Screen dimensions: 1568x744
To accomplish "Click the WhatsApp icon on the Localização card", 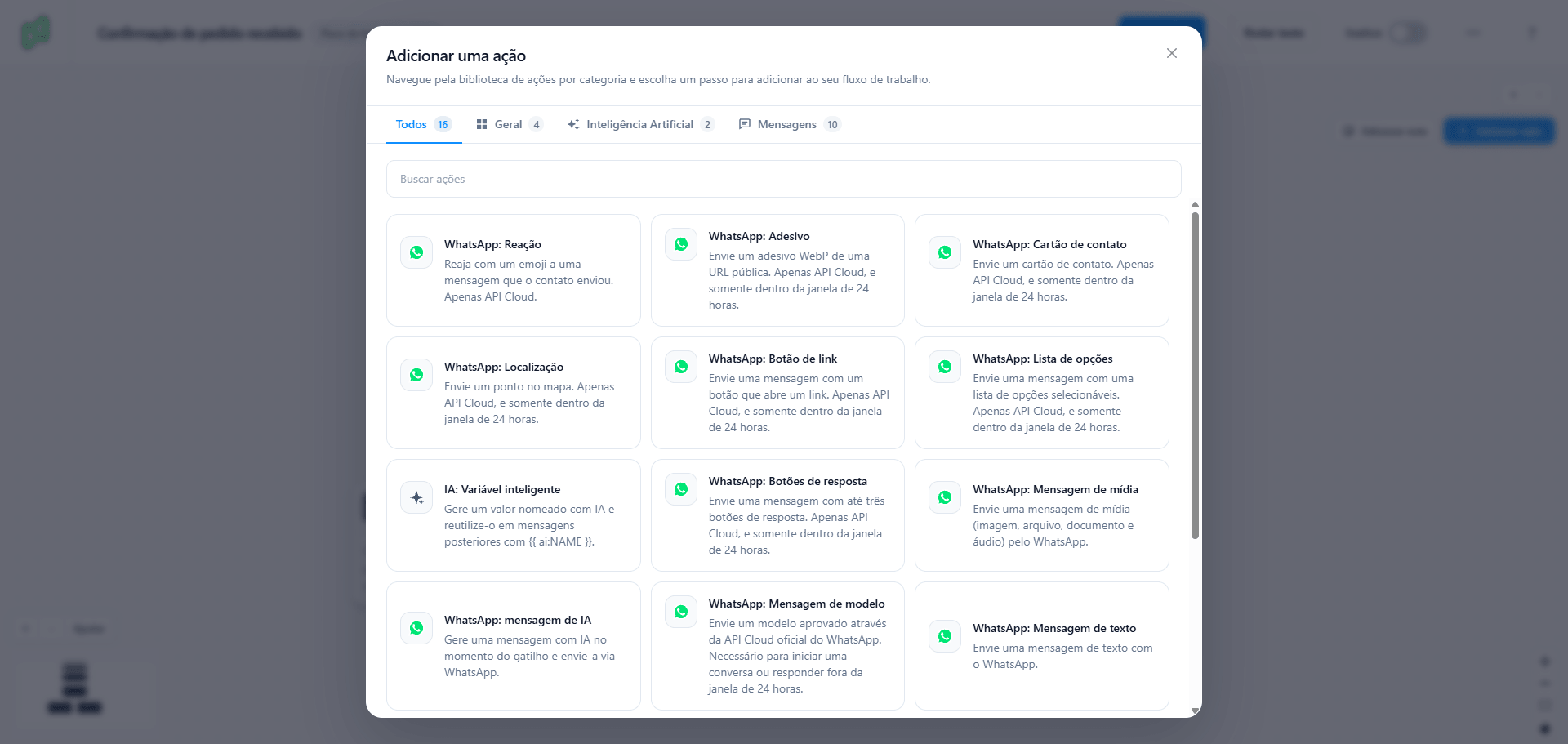I will tap(416, 375).
